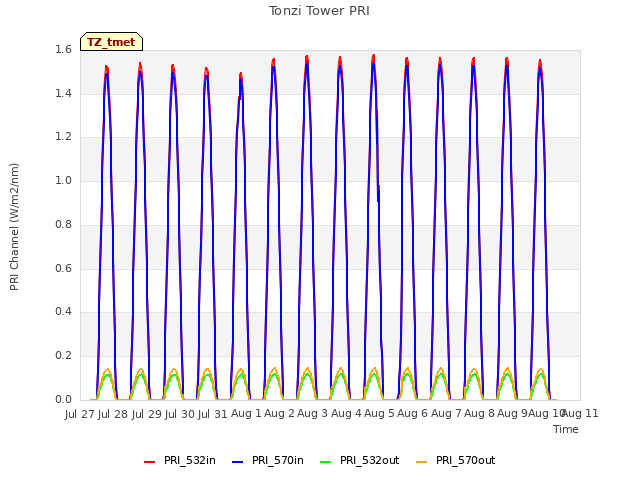
Task: Click the Jul 29 date tick label
Action: click(147, 414)
